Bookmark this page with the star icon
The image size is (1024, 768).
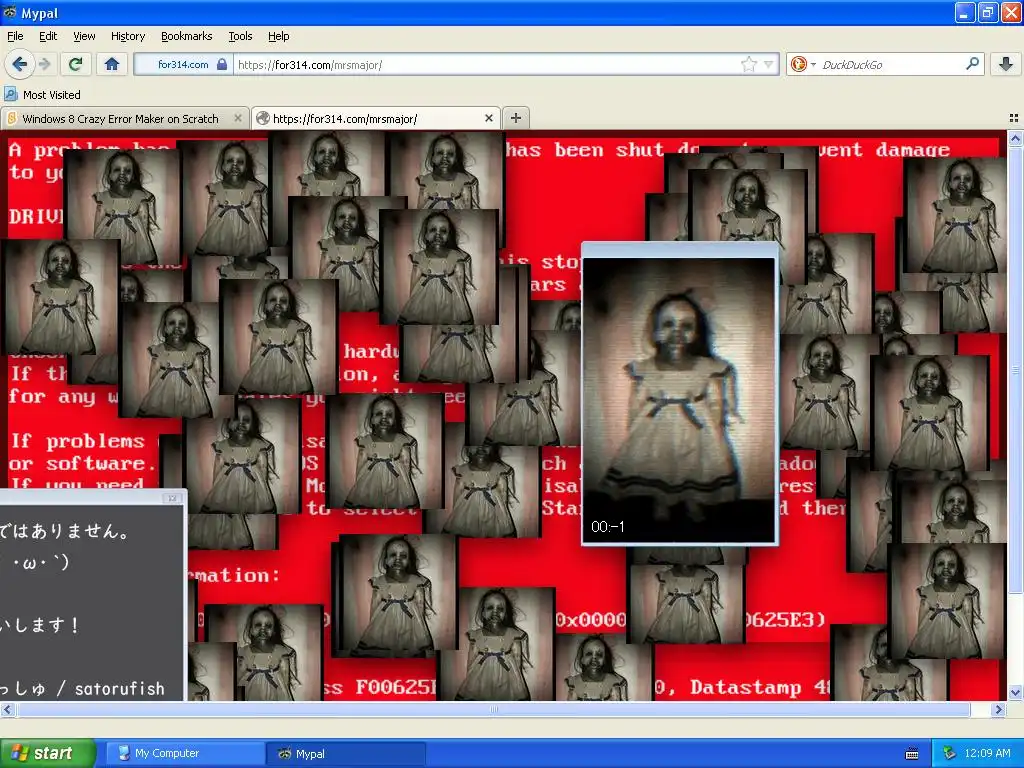click(748, 64)
